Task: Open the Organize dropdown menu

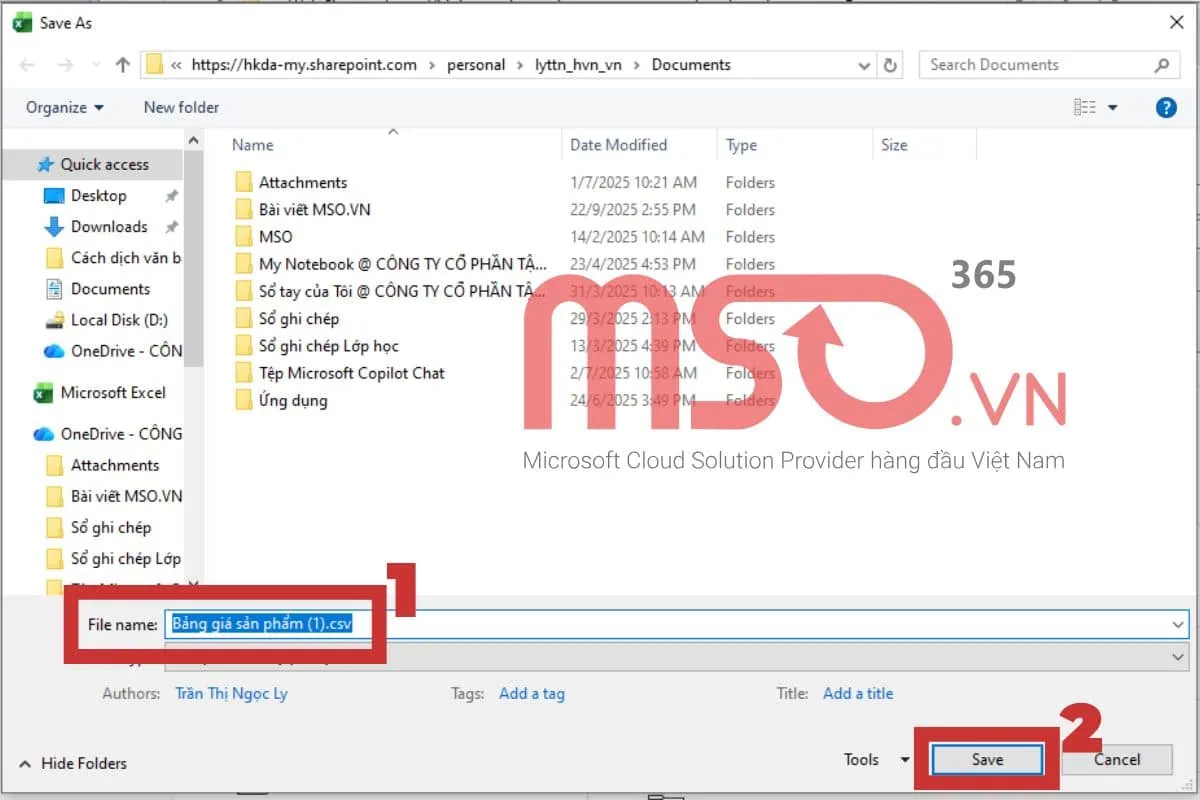Action: (63, 107)
